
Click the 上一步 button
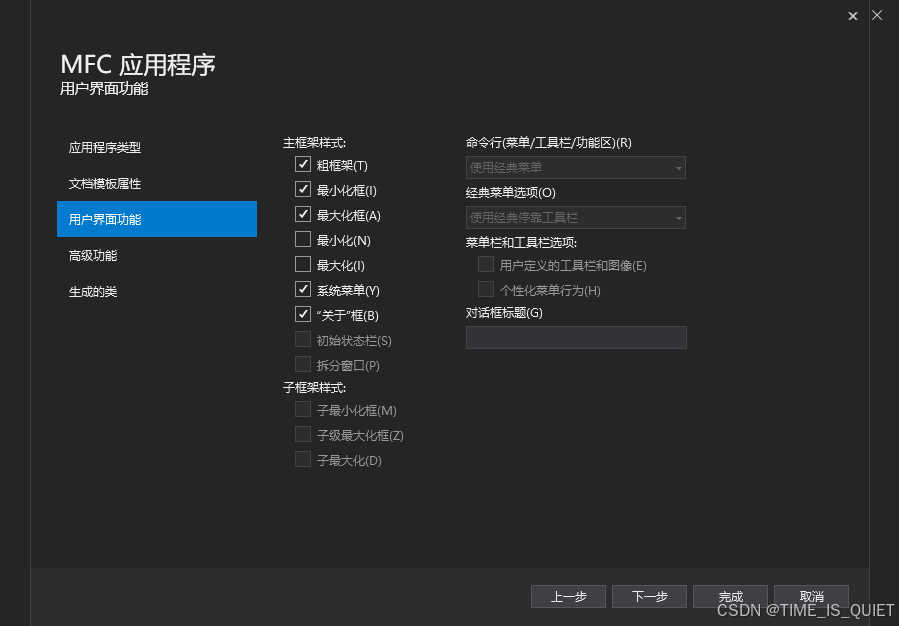click(x=568, y=596)
